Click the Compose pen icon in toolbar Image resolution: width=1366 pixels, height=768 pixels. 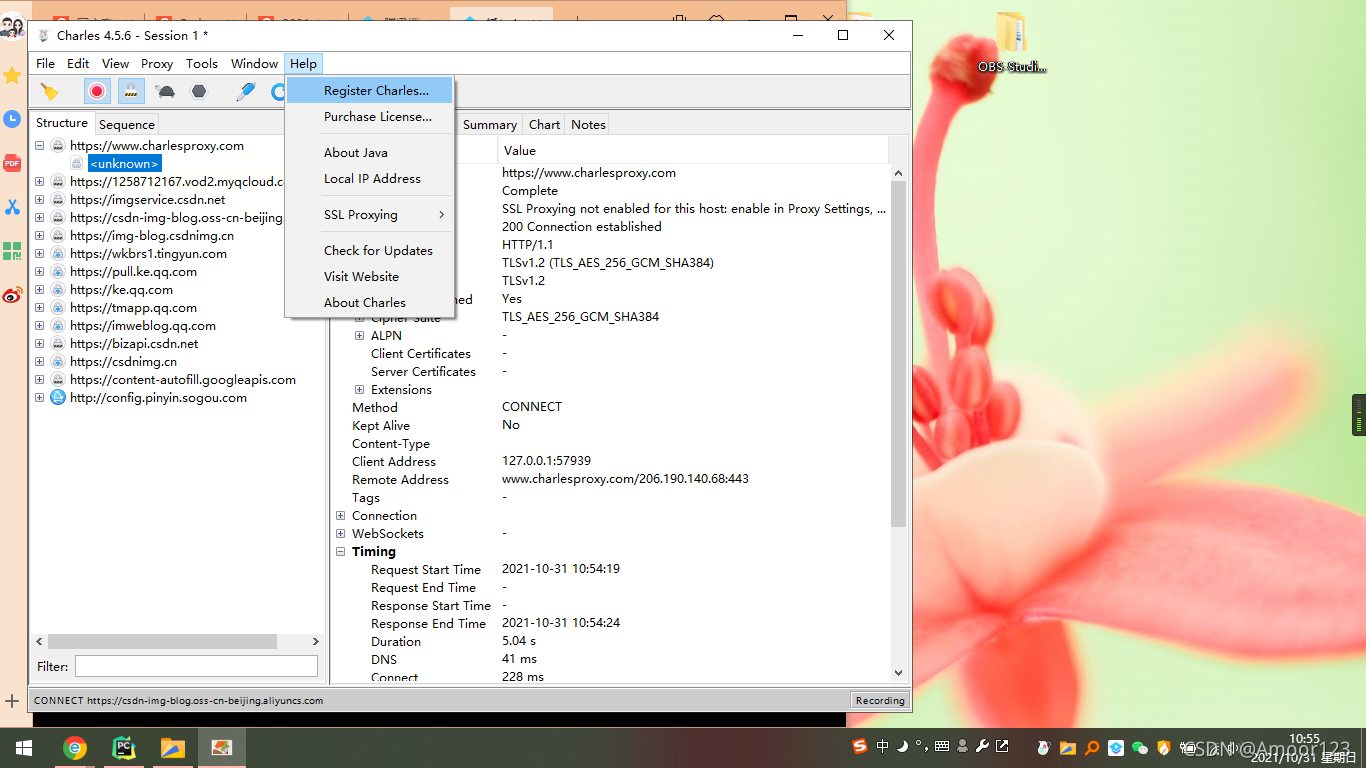(246, 92)
